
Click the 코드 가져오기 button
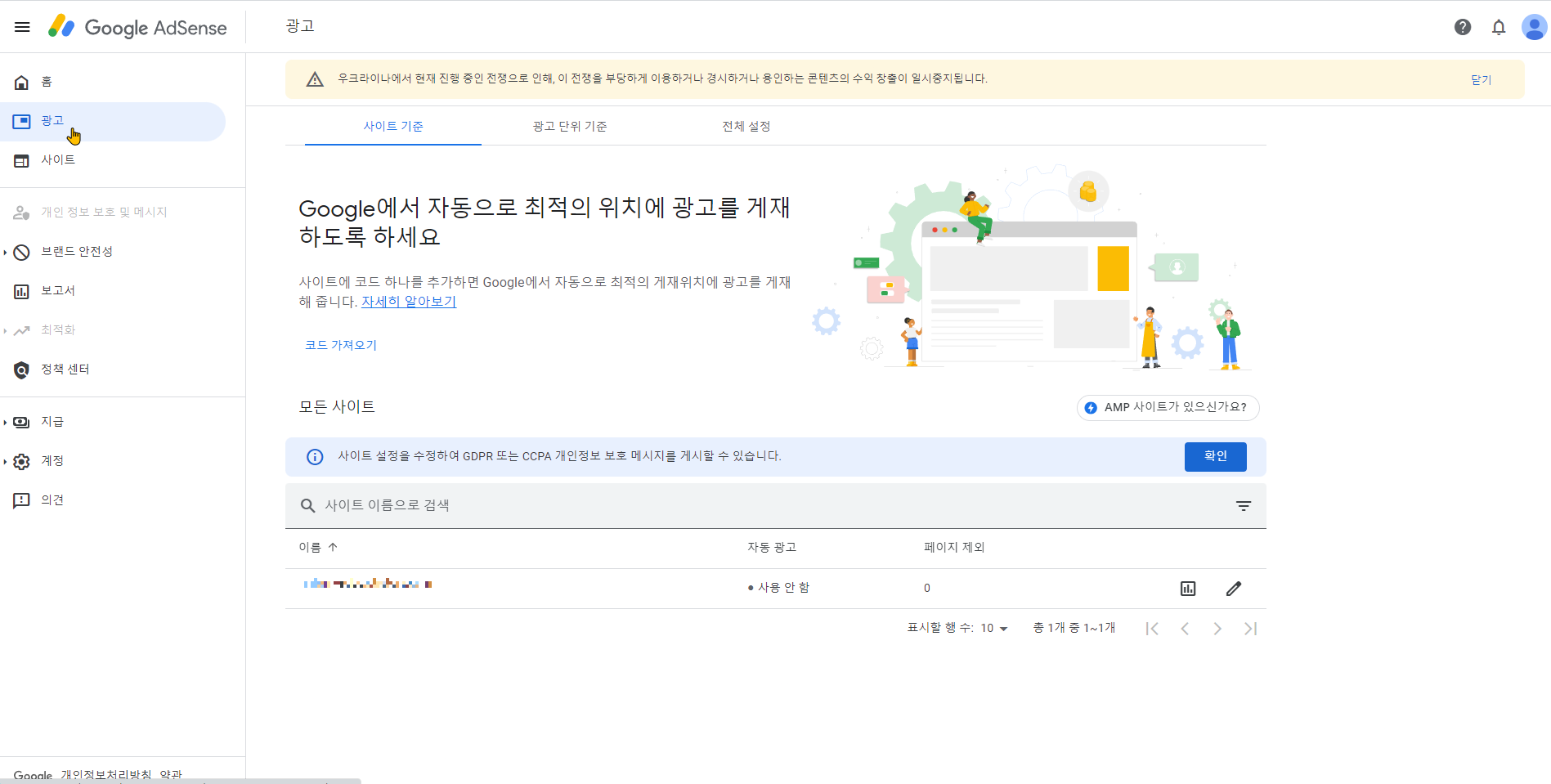pyautogui.click(x=341, y=345)
